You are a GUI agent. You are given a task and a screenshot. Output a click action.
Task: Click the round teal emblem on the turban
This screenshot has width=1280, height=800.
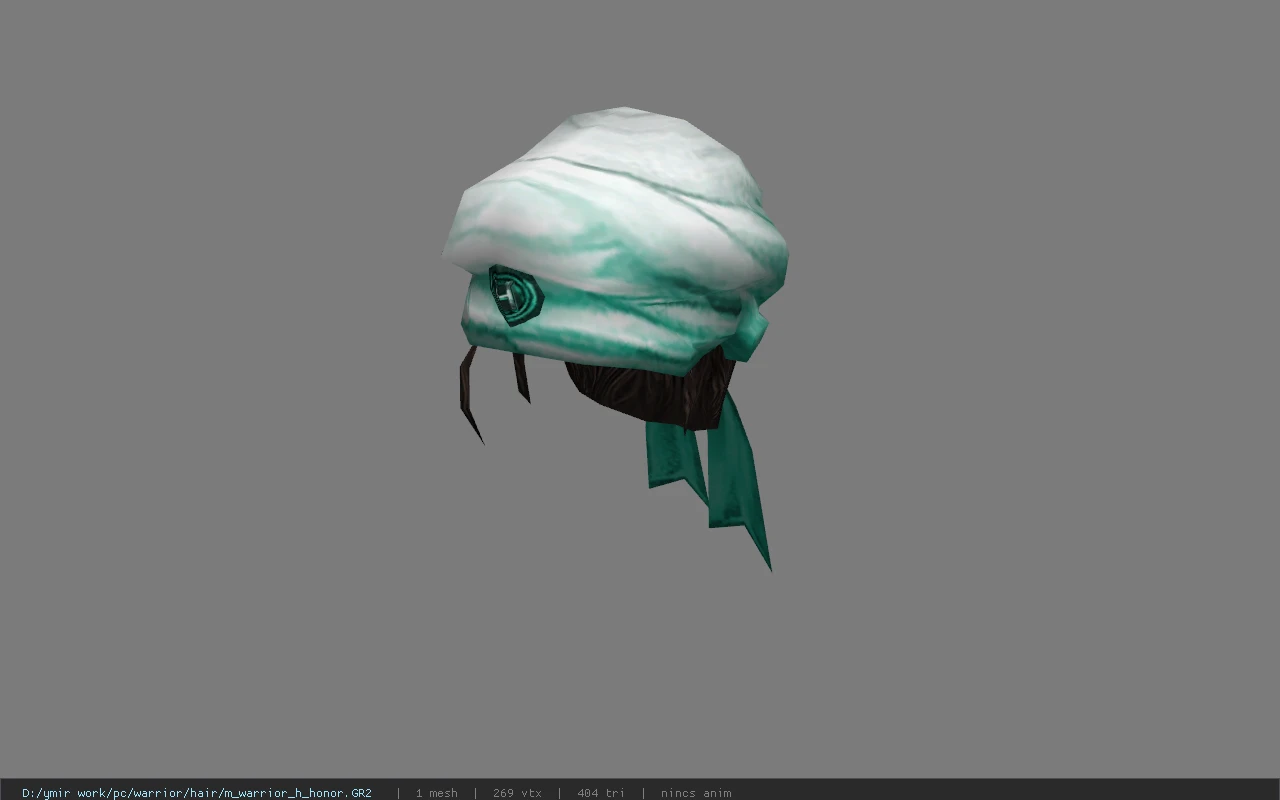click(x=514, y=295)
